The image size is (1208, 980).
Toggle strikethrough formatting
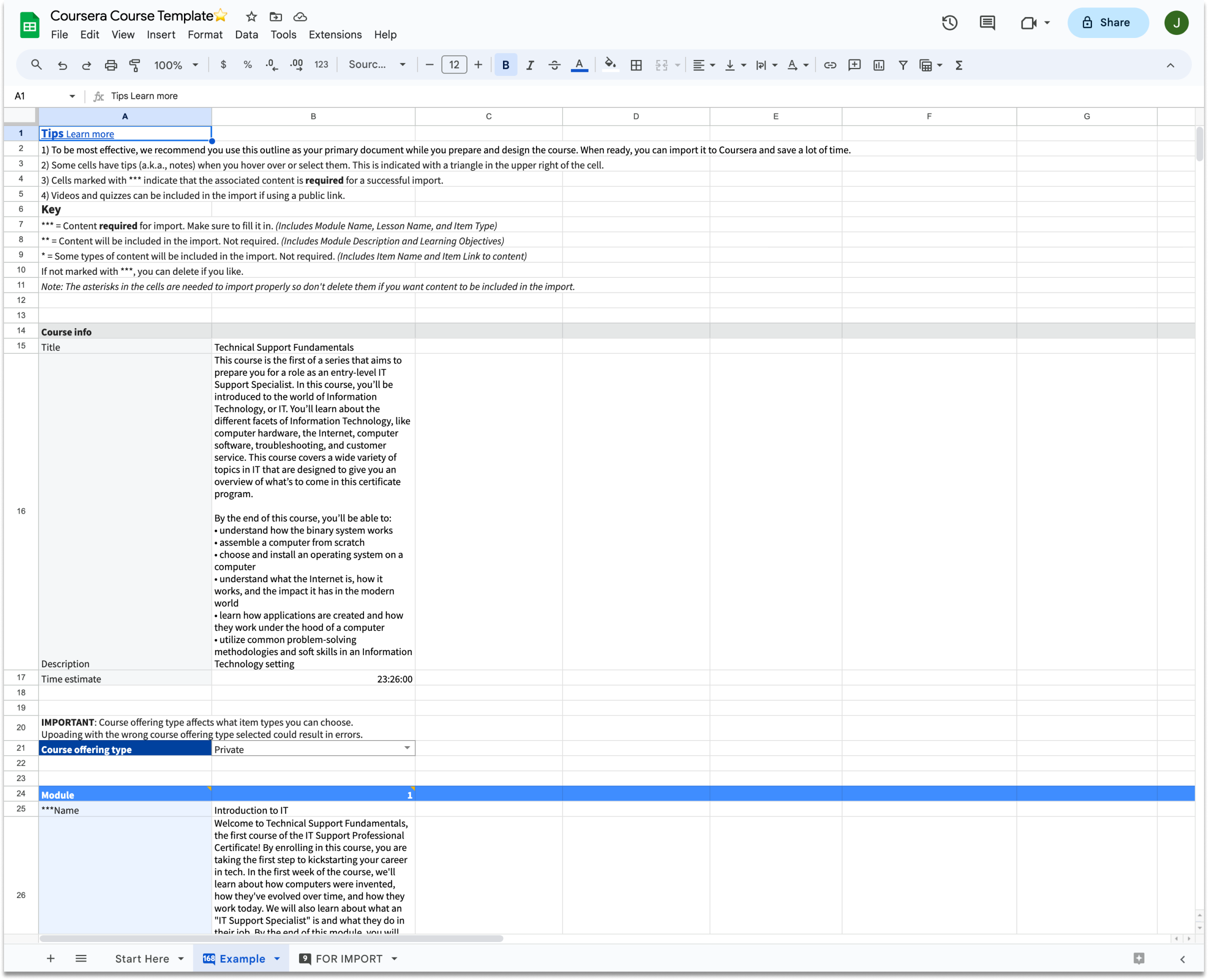point(554,65)
